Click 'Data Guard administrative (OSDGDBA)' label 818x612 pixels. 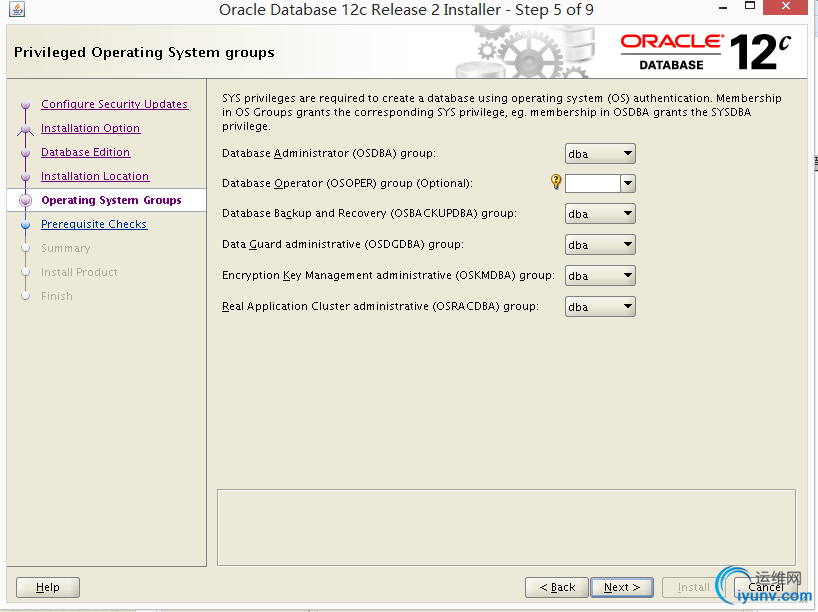pos(343,244)
